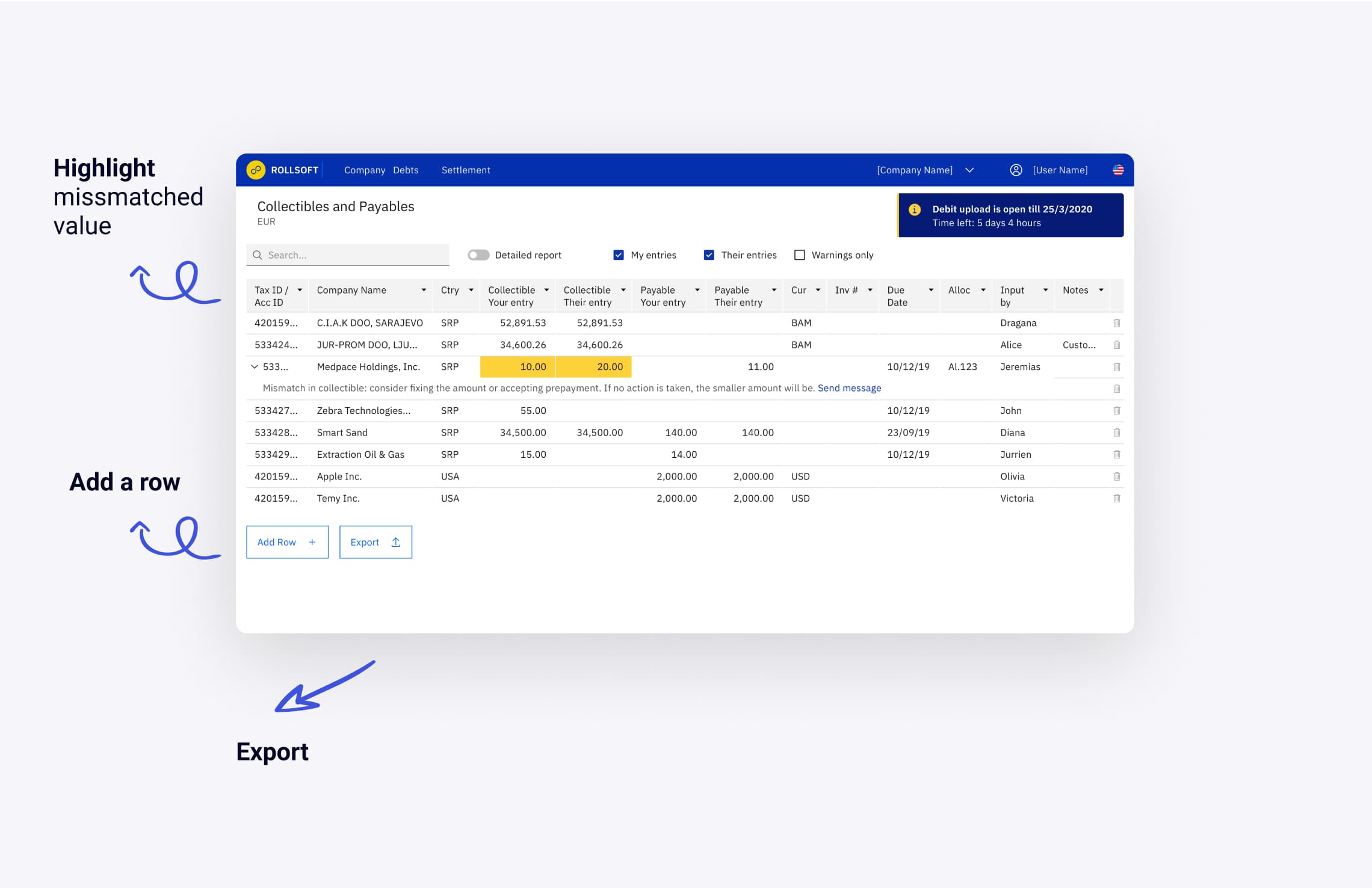The height and width of the screenshot is (888, 1372).
Task: Click the Custo... note cell for Alice
Action: coord(1080,345)
